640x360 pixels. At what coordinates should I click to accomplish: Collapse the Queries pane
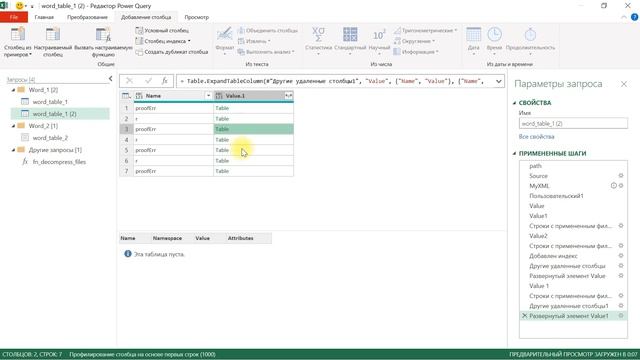coord(110,79)
